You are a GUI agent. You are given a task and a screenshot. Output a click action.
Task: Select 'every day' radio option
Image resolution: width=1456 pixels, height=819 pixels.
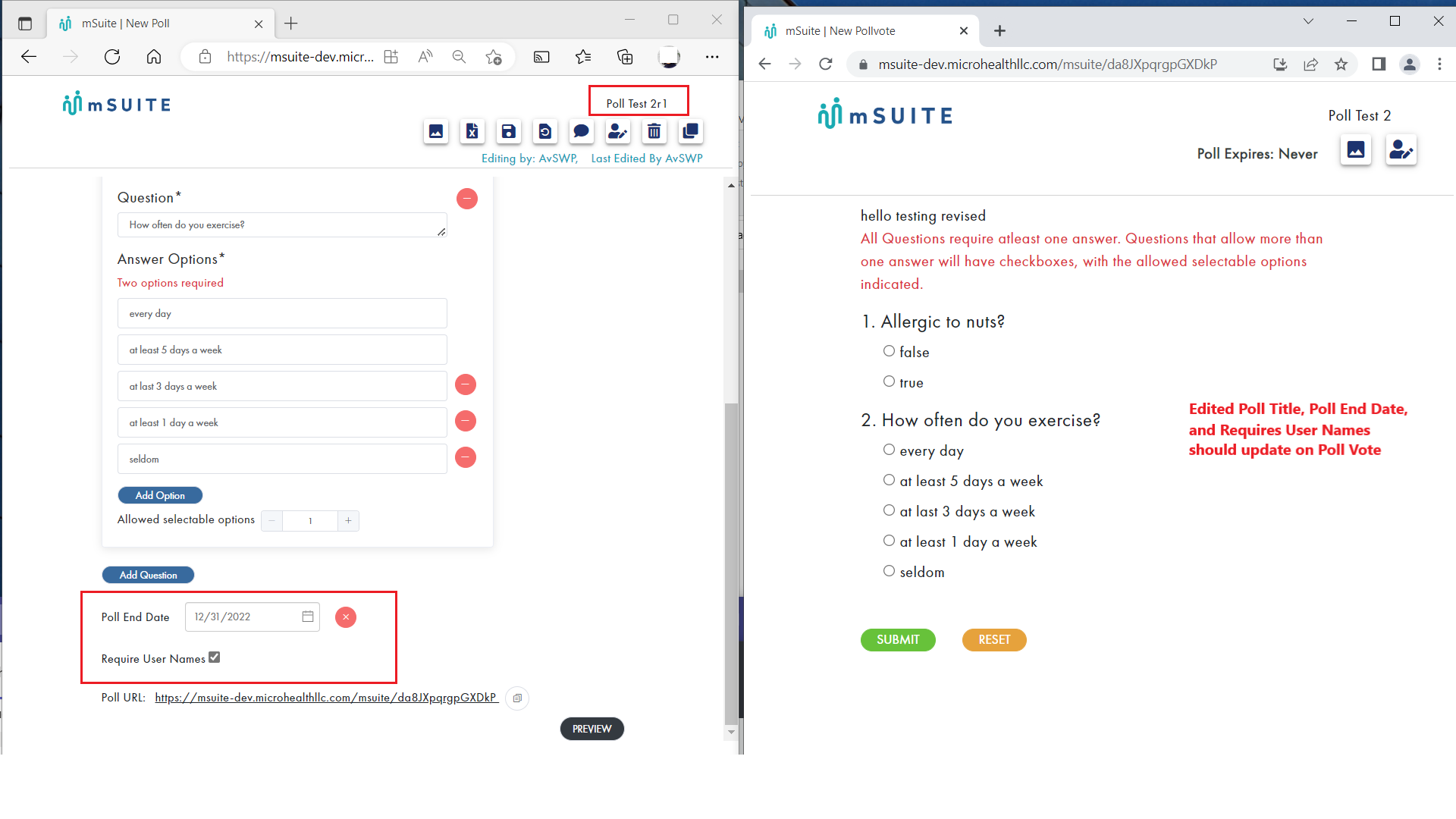[x=889, y=450]
